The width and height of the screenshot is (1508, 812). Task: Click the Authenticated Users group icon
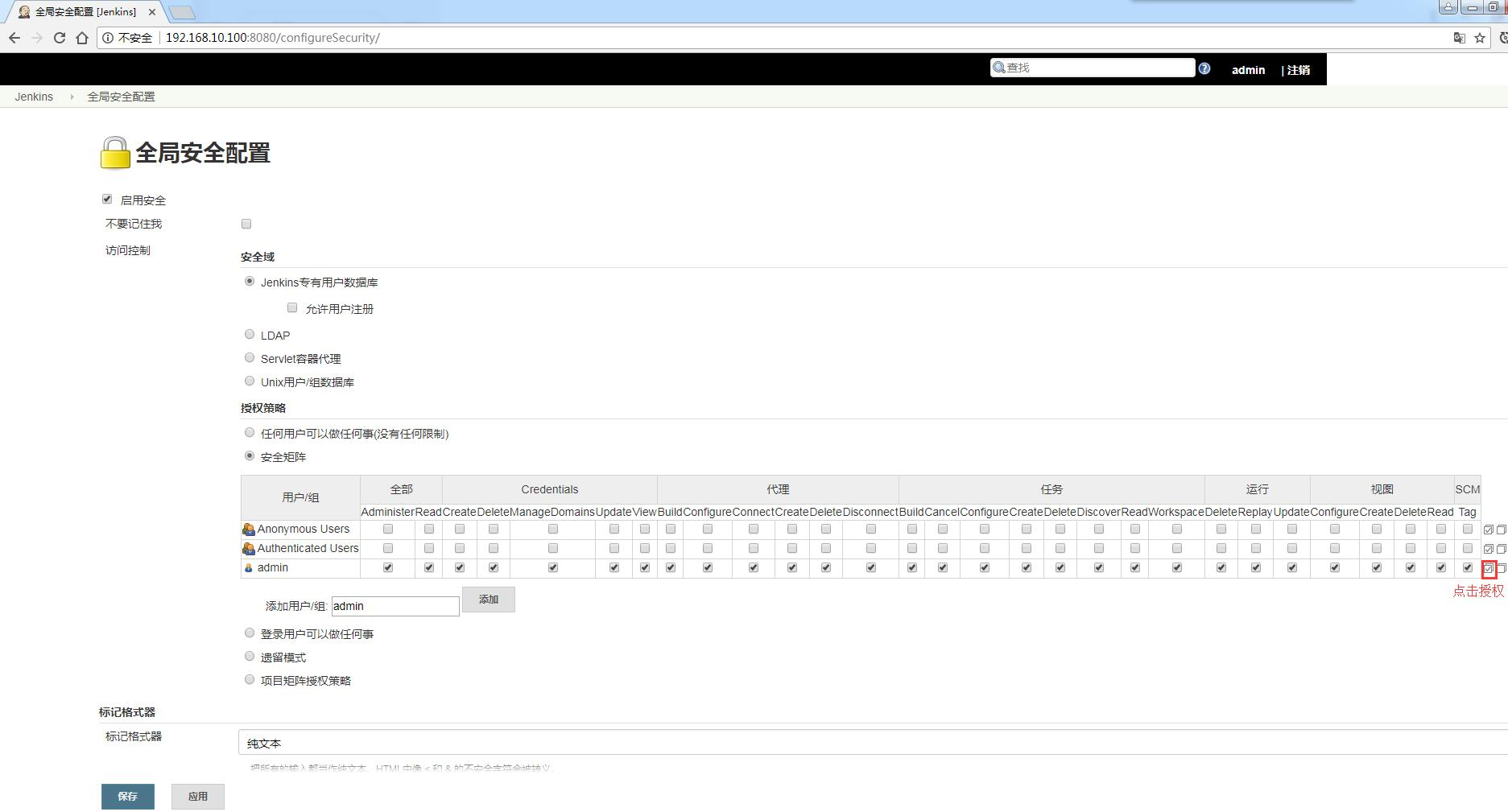[249, 549]
